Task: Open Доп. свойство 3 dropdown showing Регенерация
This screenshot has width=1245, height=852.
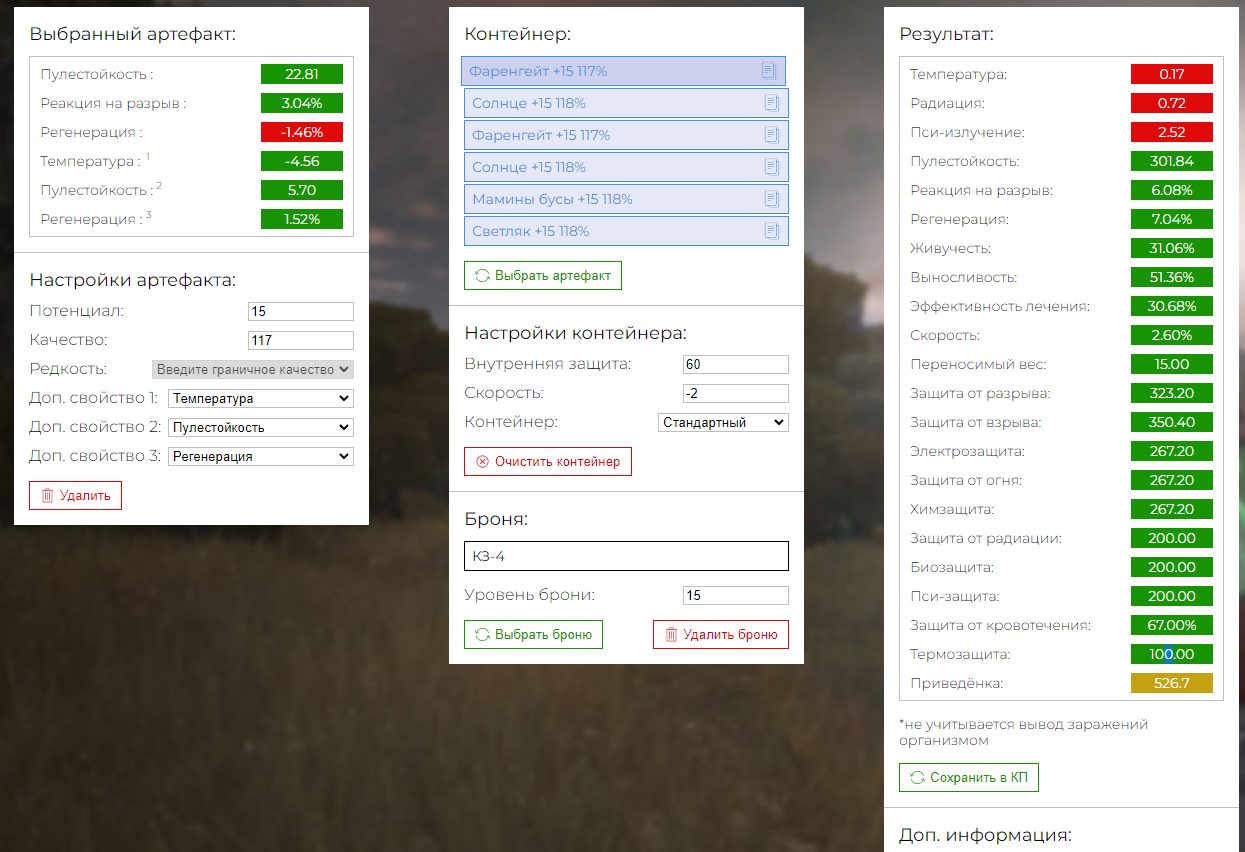Action: point(261,456)
